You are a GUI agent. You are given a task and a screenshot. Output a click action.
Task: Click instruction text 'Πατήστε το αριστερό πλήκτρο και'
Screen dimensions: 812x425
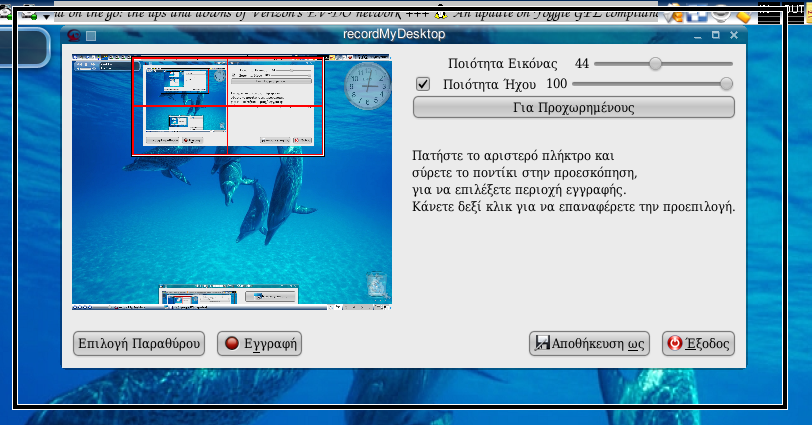(513, 156)
